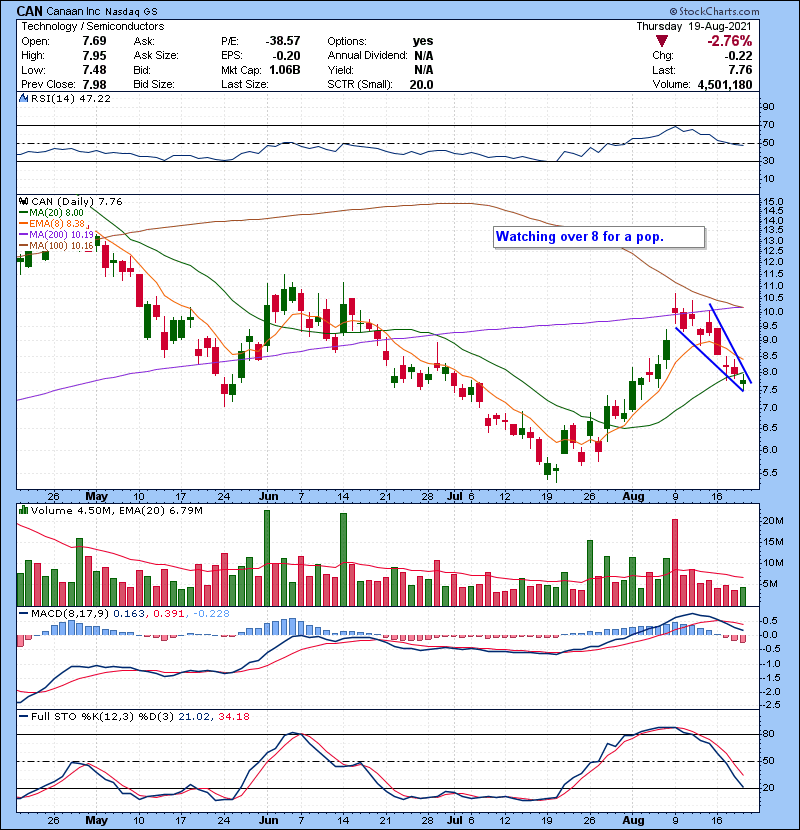Select the CAN ticker symbol in the header
This screenshot has height=830, width=800.
(x=30, y=11)
